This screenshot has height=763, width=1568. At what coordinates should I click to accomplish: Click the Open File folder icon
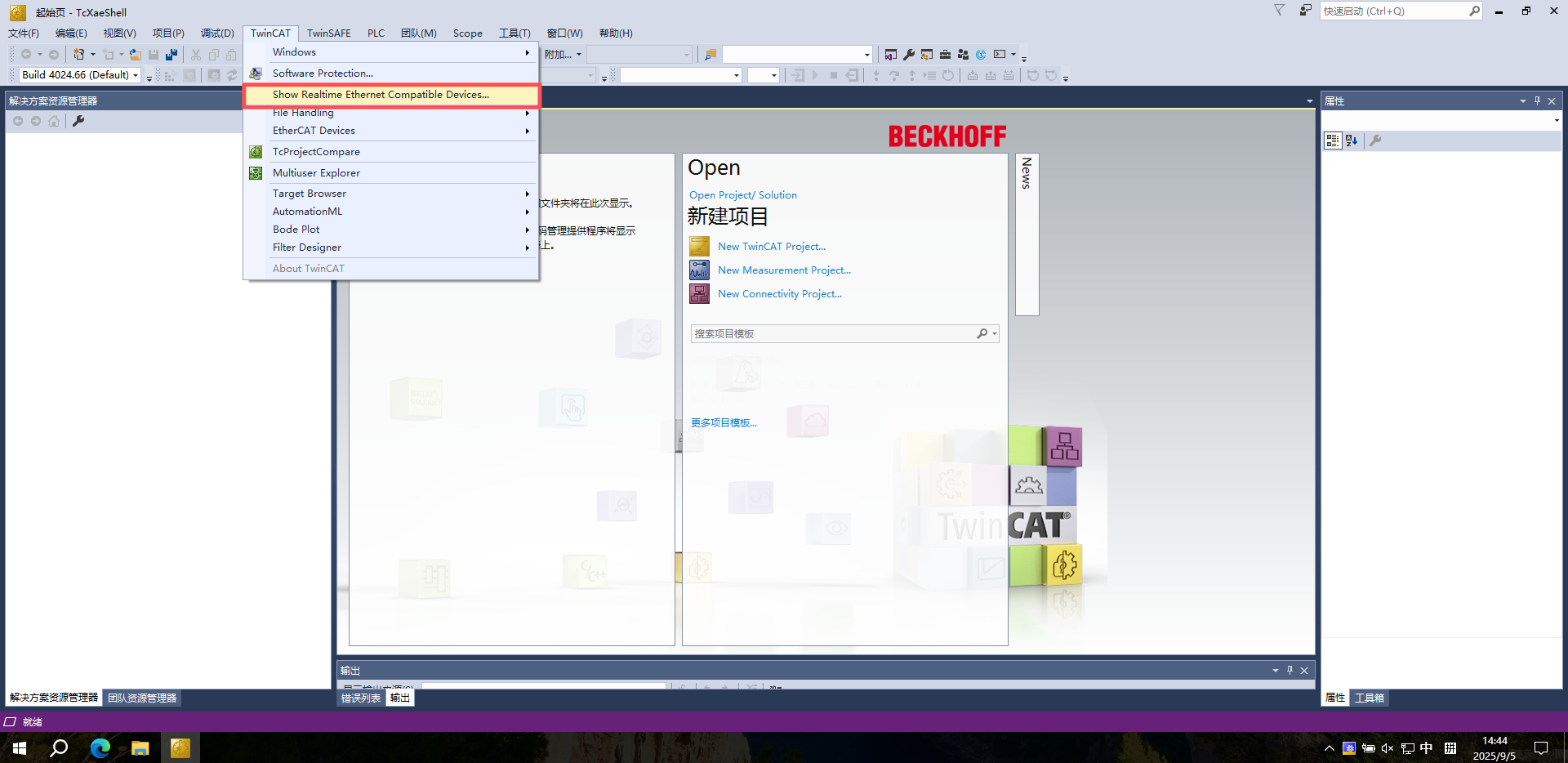pyautogui.click(x=136, y=55)
